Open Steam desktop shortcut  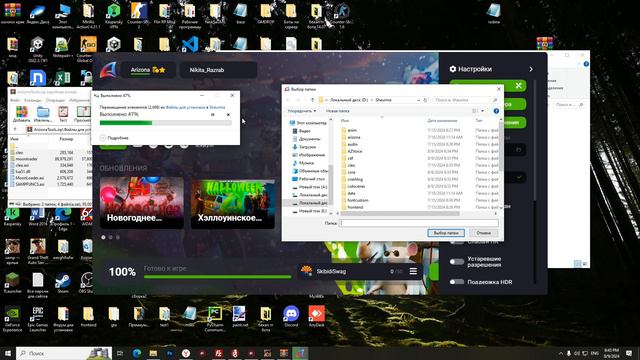pyautogui.click(x=63, y=282)
